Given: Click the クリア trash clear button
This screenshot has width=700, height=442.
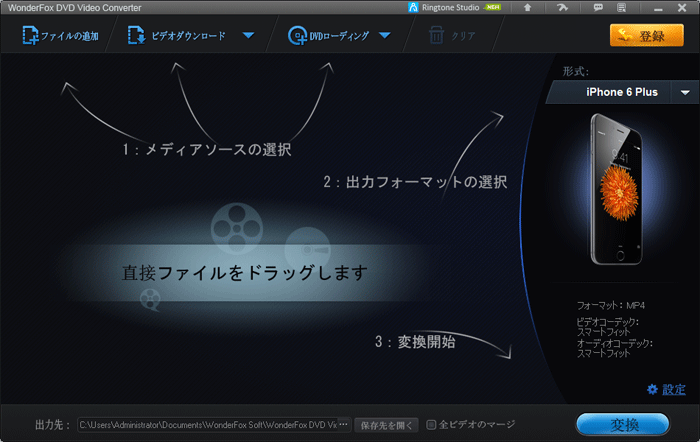Looking at the screenshot, I should coord(452,35).
